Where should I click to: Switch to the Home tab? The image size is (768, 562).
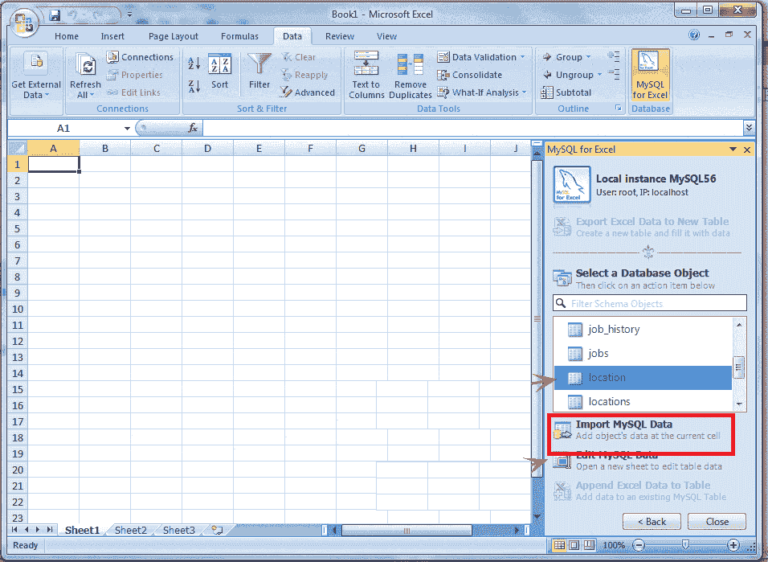[x=67, y=36]
